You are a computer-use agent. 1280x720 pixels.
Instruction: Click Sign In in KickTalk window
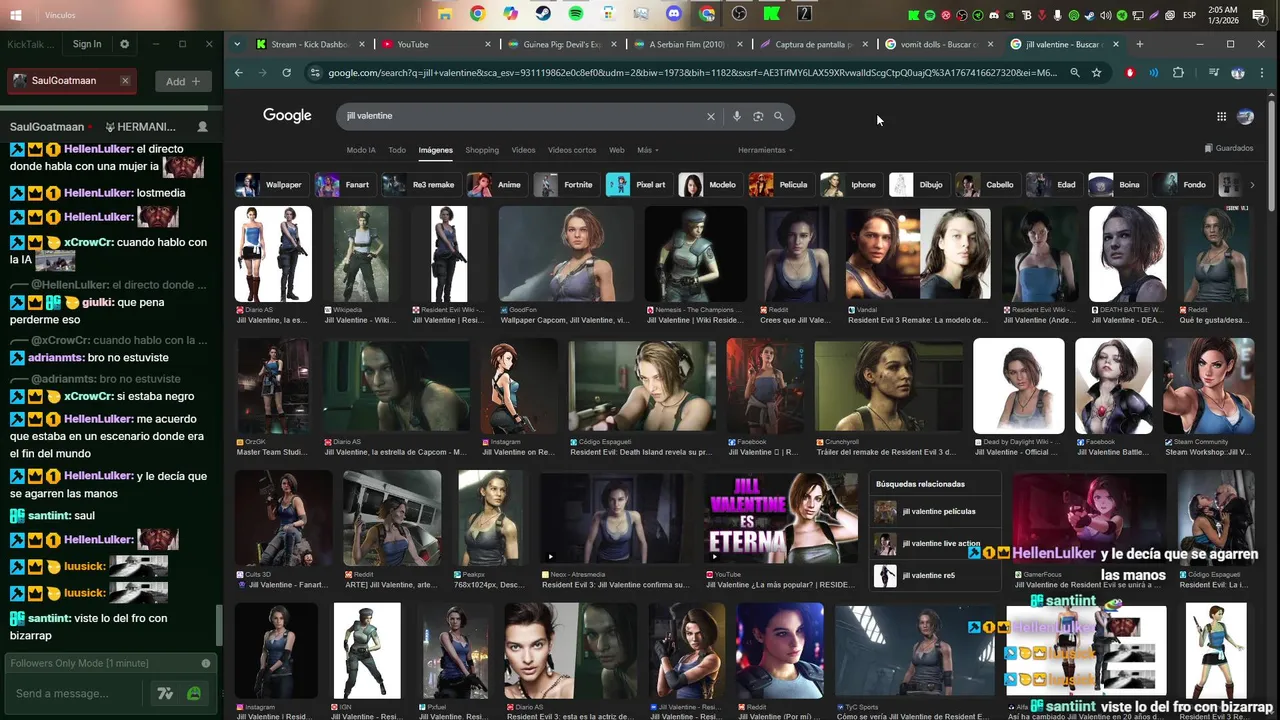coord(87,44)
